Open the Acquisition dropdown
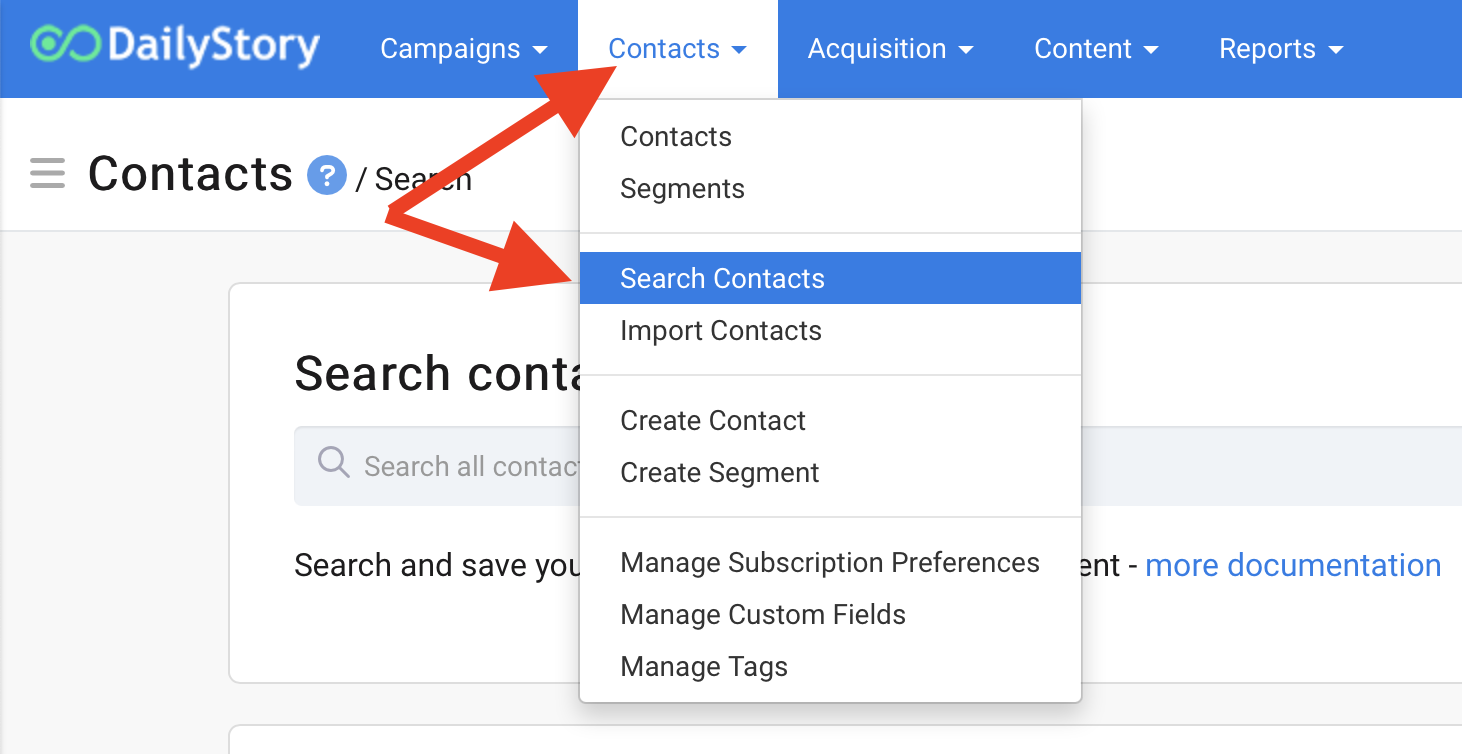1462x754 pixels. tap(891, 49)
